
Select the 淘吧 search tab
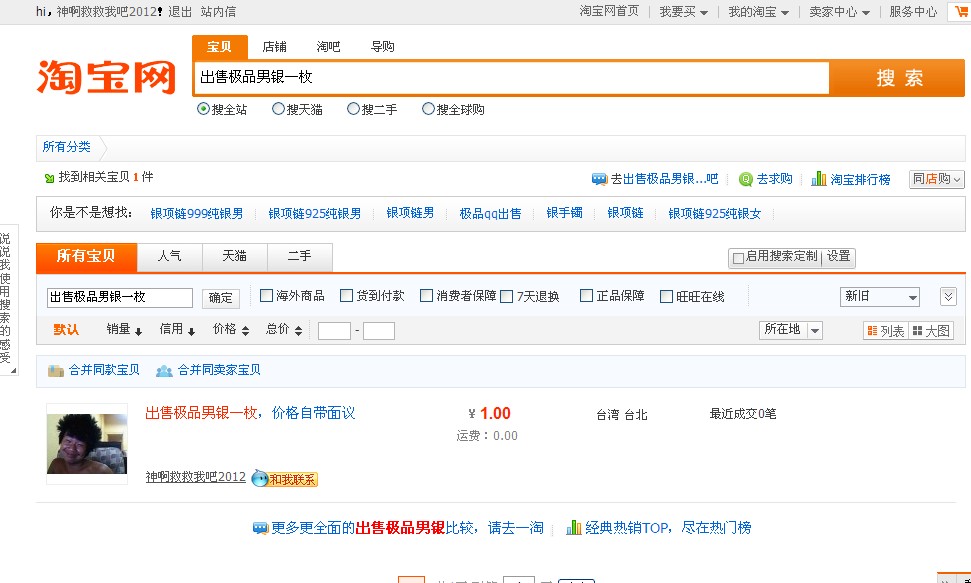328,47
